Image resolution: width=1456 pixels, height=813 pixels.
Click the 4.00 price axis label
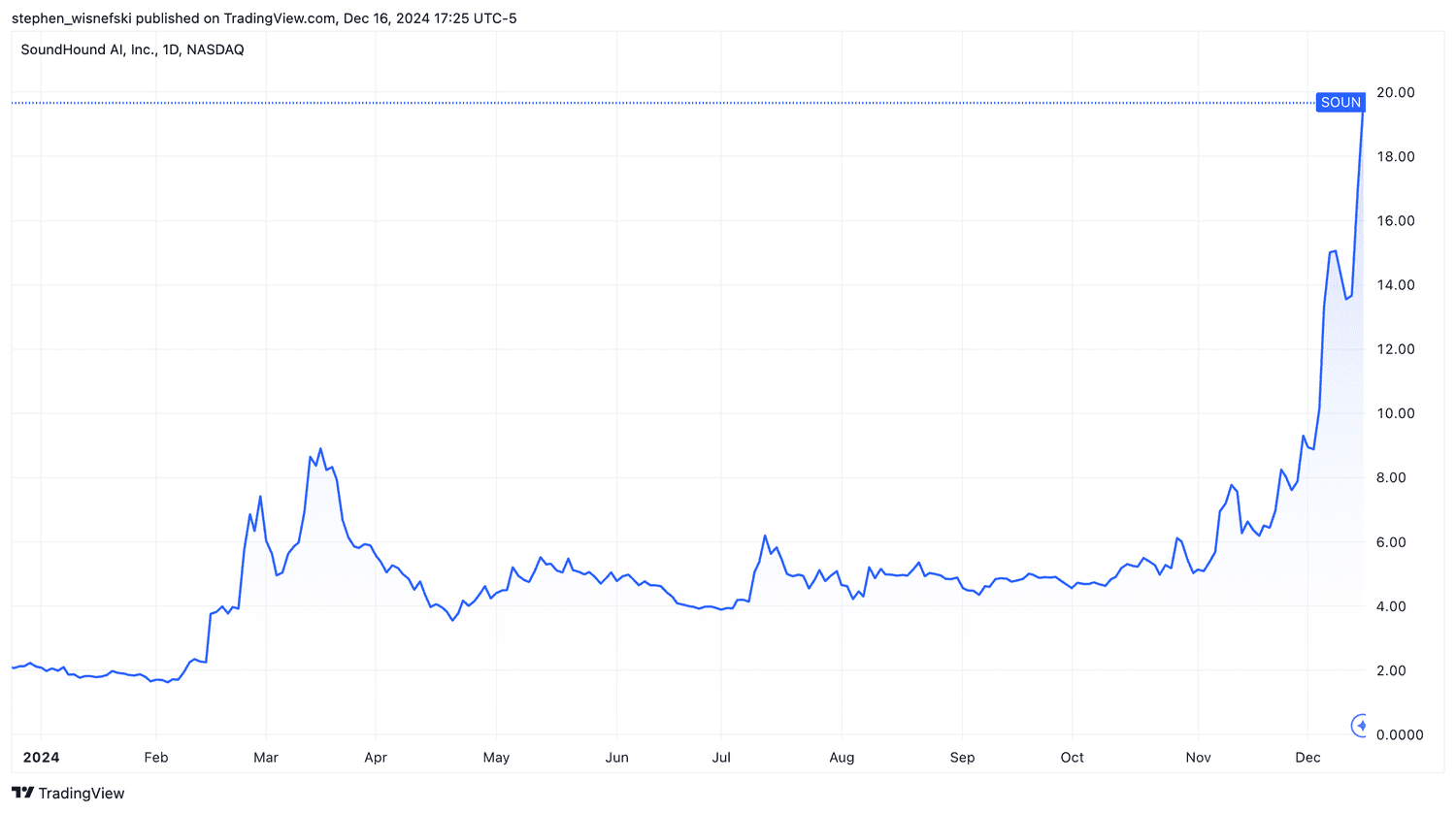[1392, 605]
